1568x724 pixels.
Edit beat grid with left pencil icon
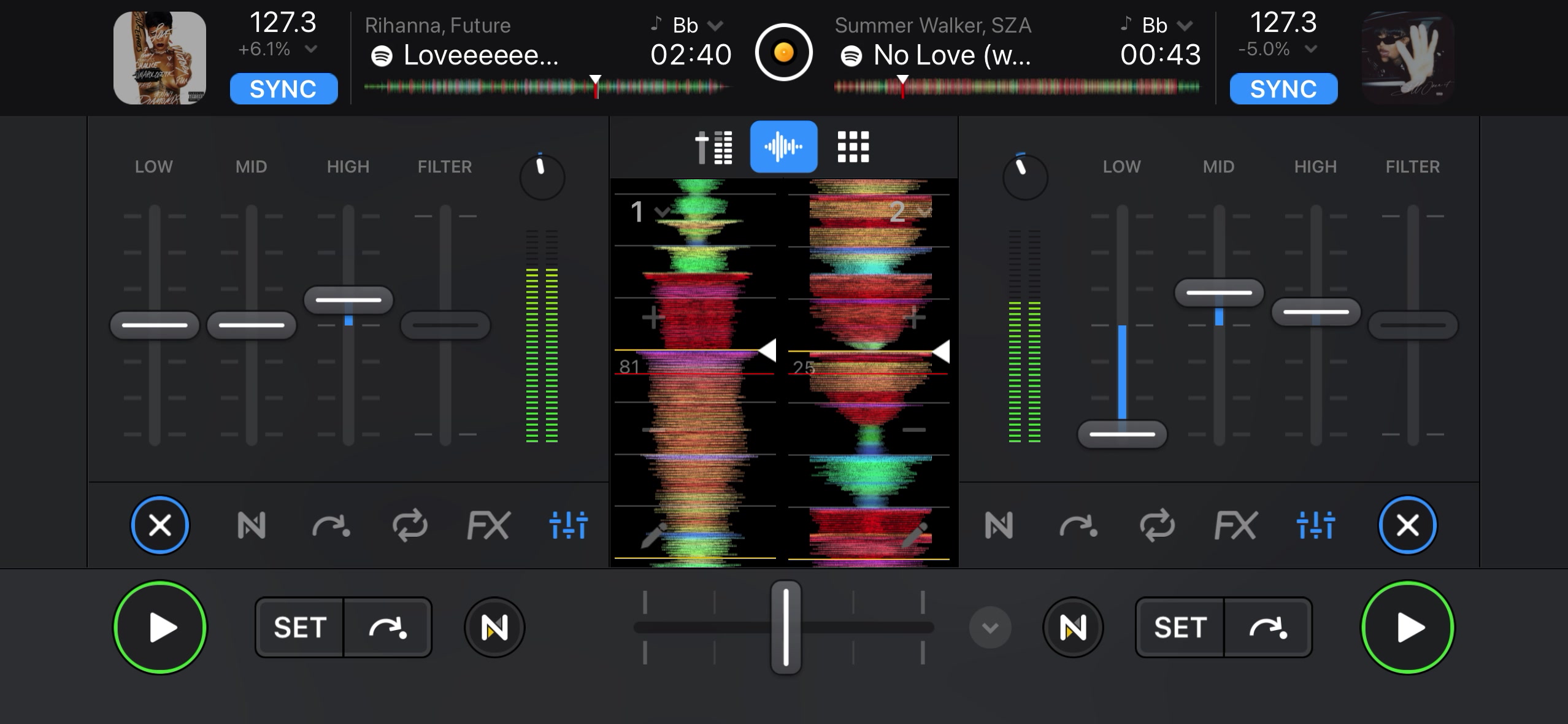coord(654,535)
